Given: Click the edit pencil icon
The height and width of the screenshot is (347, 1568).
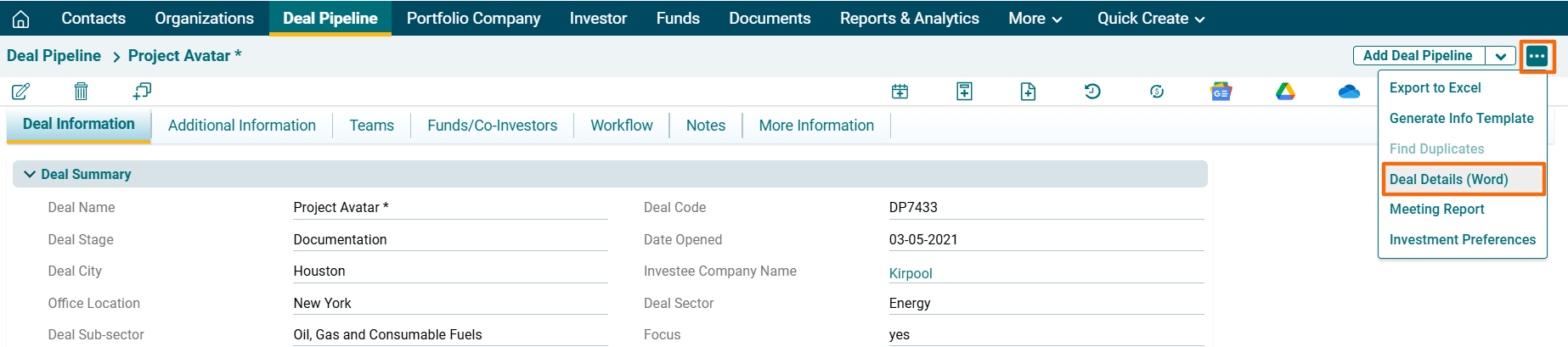Looking at the screenshot, I should tap(21, 91).
